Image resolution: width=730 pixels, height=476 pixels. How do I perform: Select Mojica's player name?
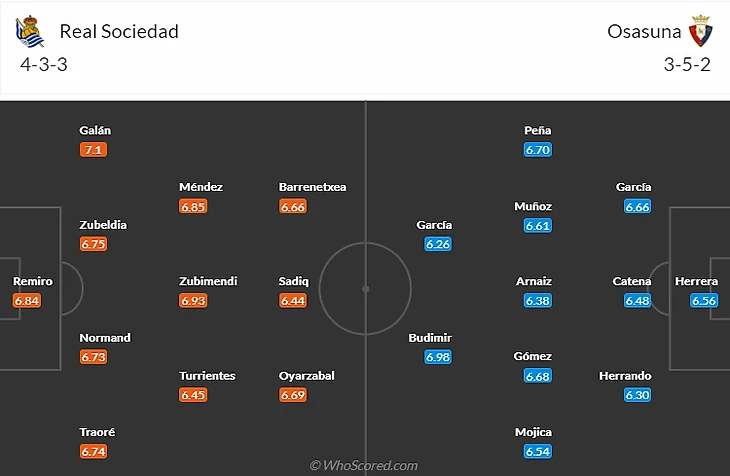[533, 432]
